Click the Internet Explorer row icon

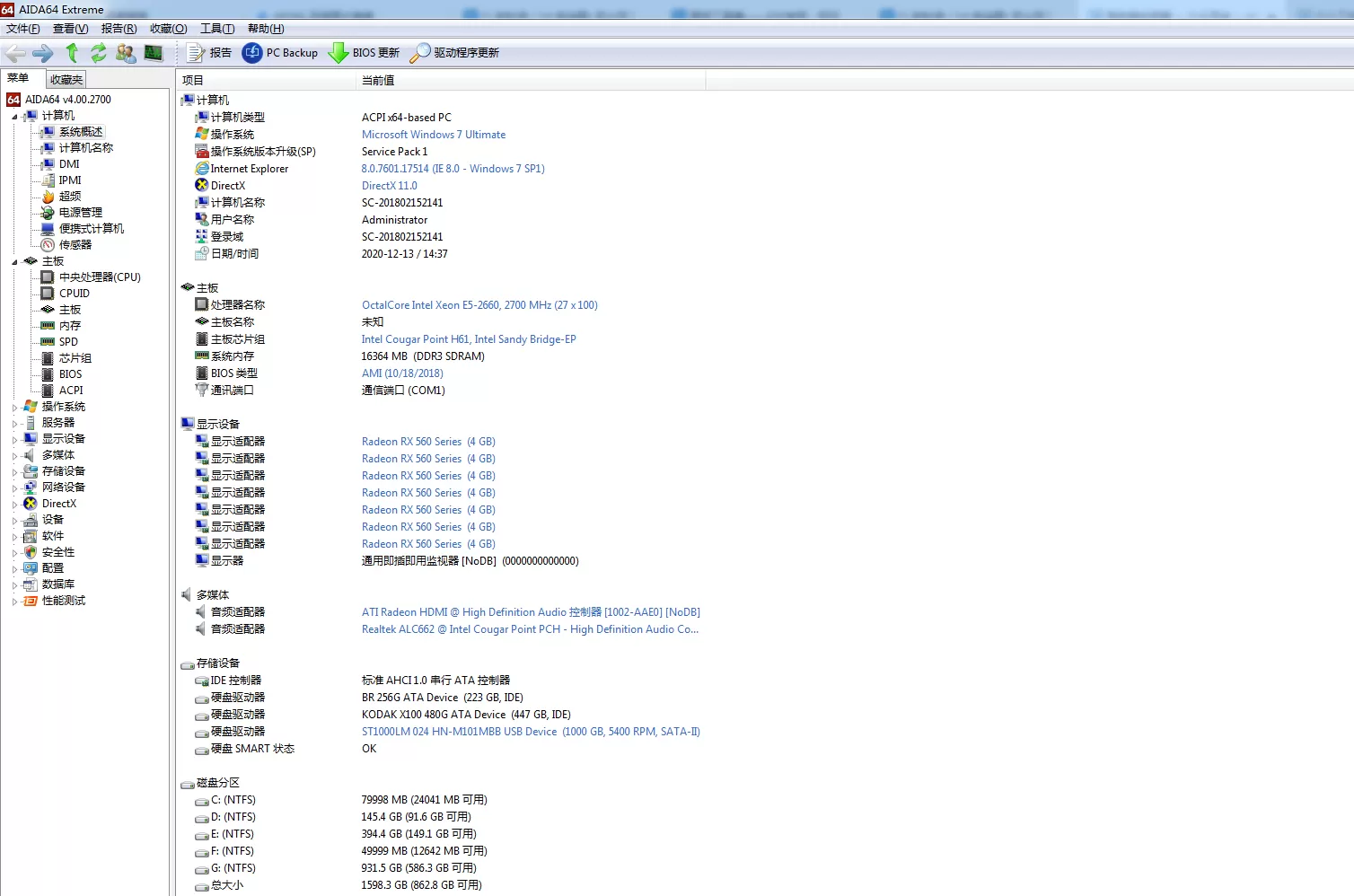tap(202, 169)
